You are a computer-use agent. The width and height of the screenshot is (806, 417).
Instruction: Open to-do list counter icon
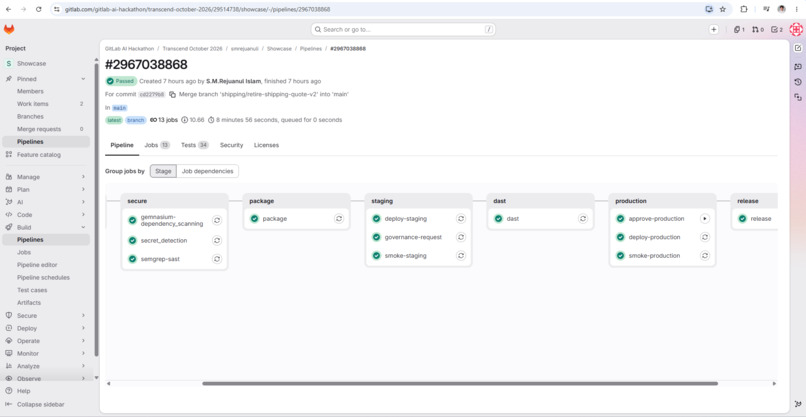point(777,30)
